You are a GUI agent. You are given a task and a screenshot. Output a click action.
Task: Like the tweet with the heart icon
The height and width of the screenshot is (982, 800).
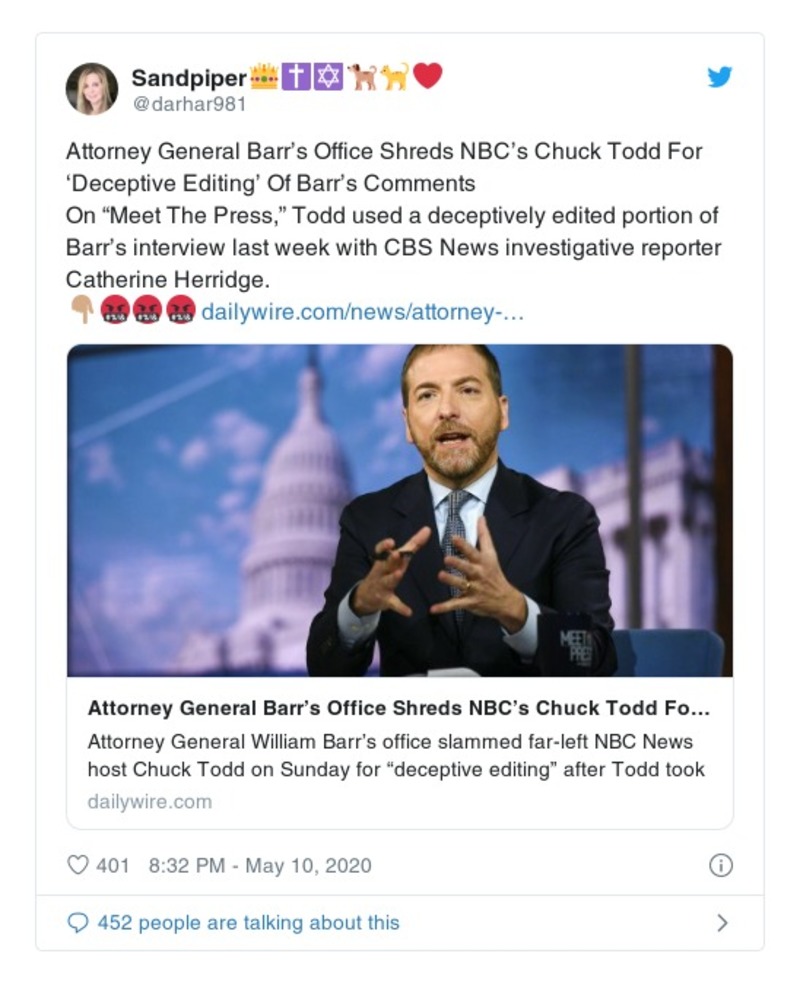[77, 865]
